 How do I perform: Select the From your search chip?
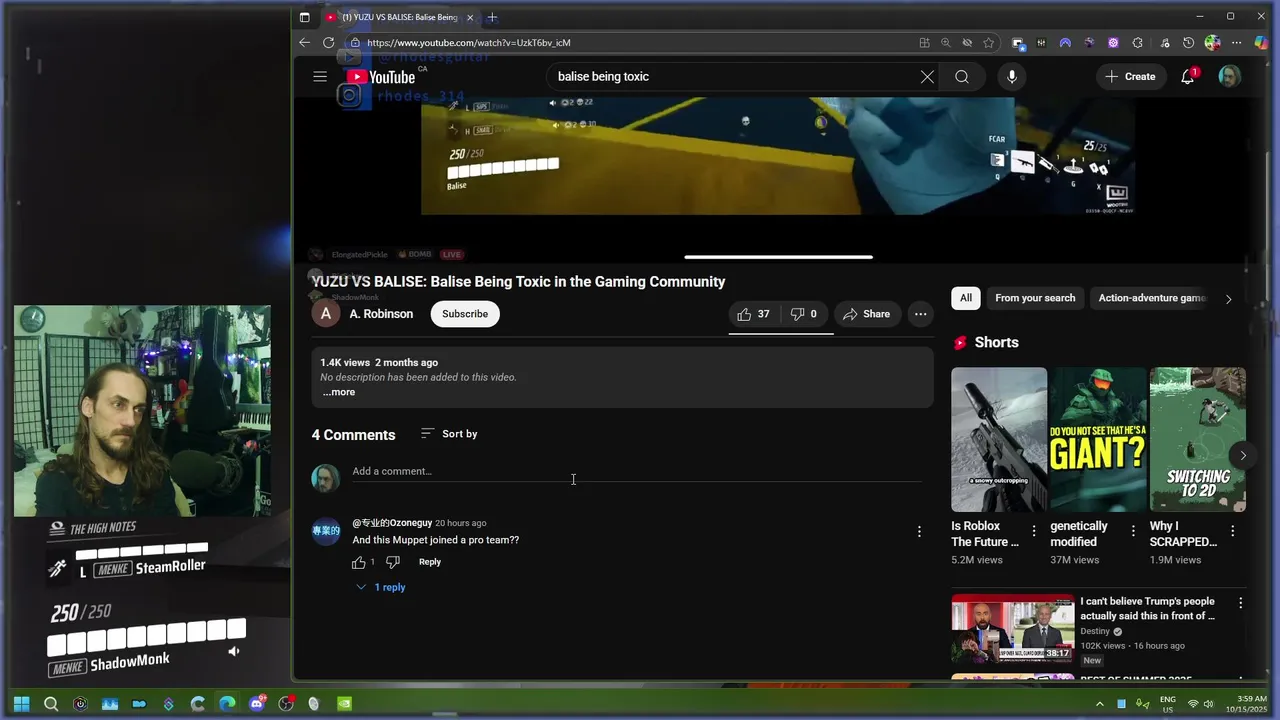[1035, 298]
